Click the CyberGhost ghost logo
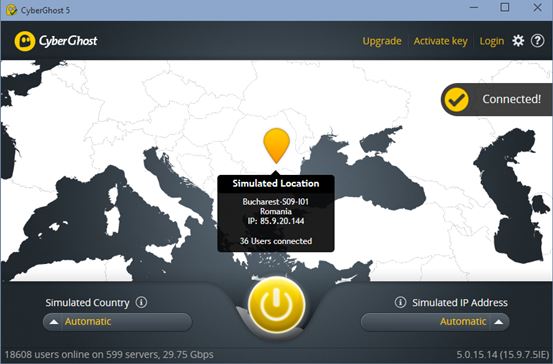The width and height of the screenshot is (553, 364). [25, 41]
